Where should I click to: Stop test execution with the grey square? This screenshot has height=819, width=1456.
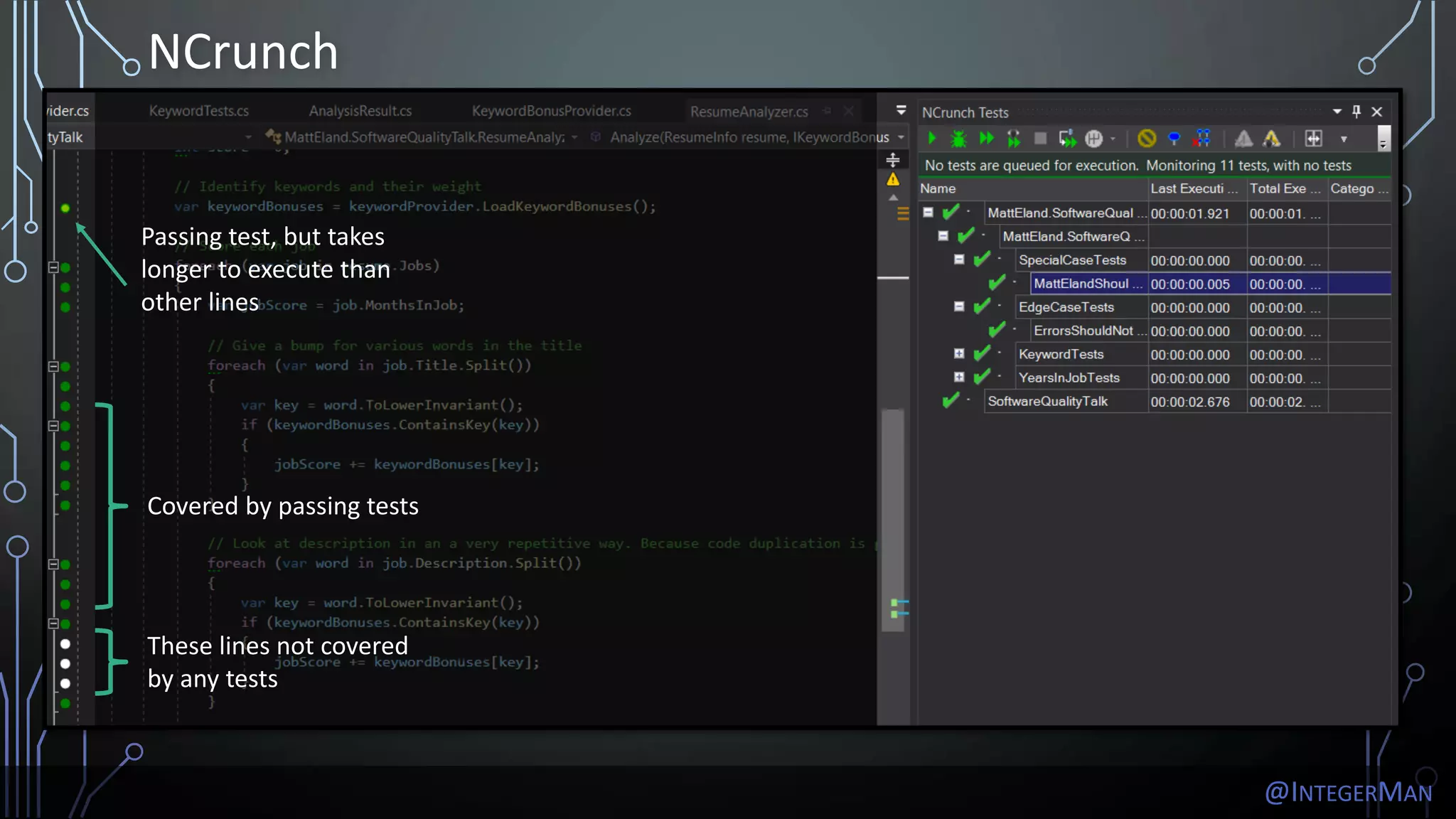[x=1040, y=138]
